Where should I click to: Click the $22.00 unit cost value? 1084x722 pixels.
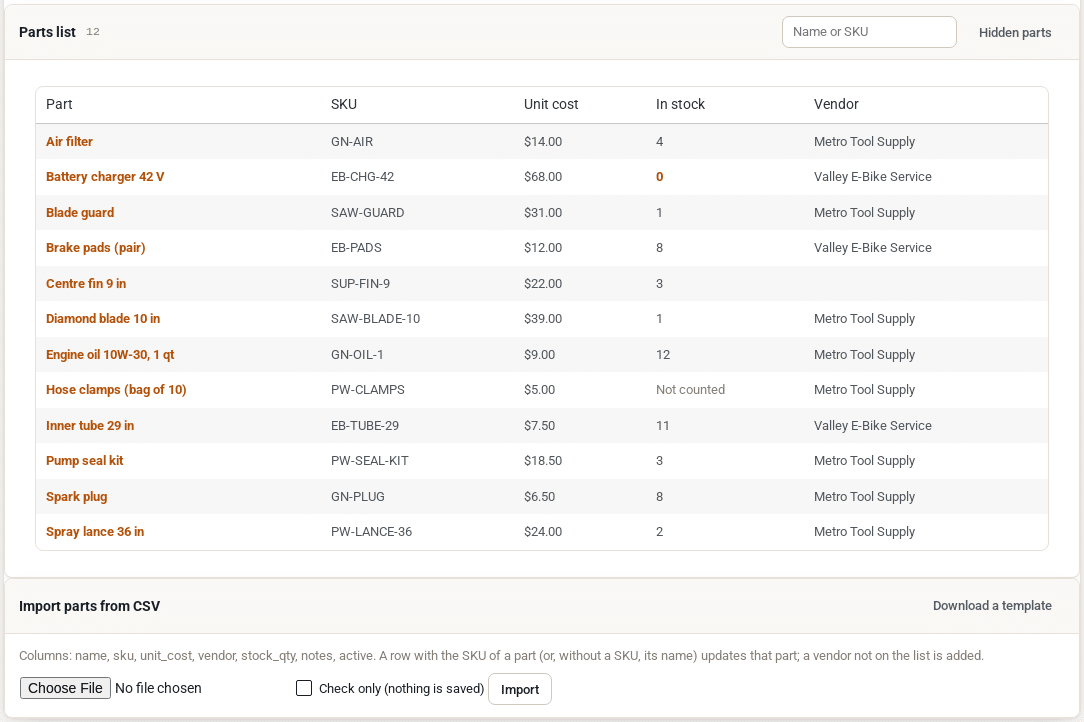pos(543,284)
